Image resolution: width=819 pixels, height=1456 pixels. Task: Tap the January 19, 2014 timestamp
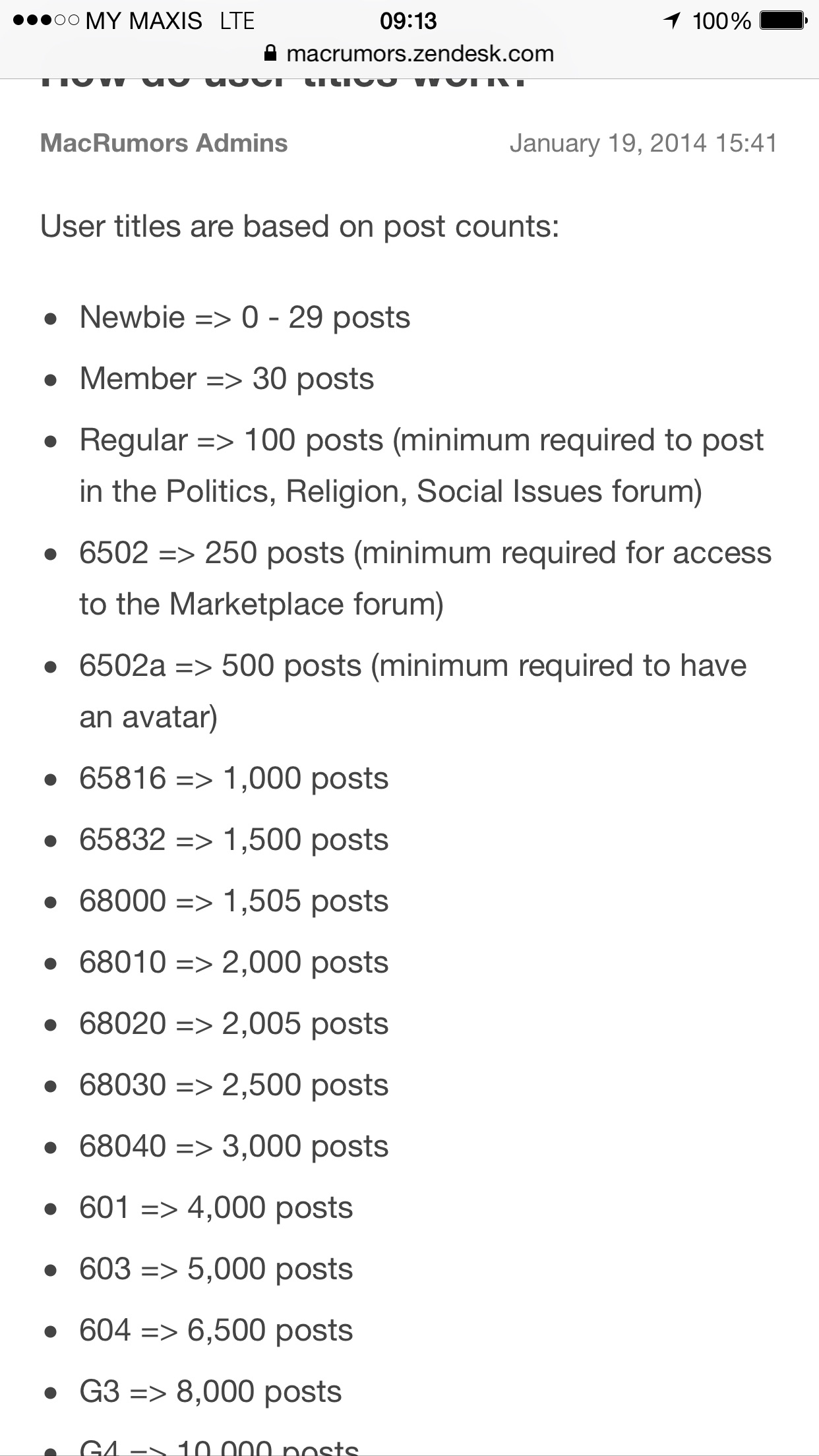643,143
